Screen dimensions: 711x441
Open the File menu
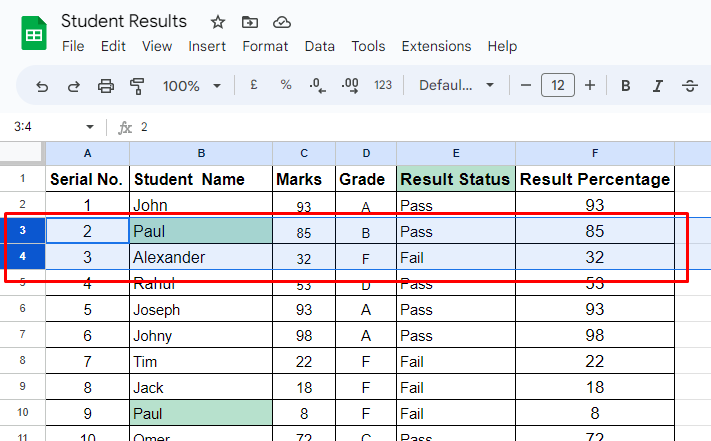[73, 46]
